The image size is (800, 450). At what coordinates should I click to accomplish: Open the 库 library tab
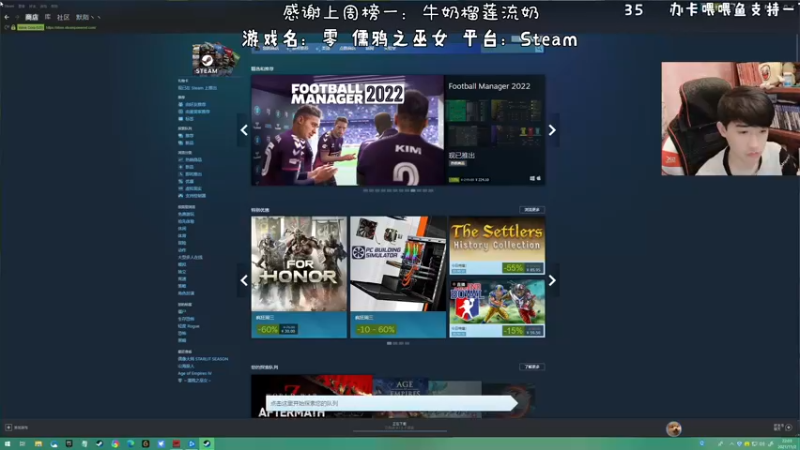(x=48, y=17)
